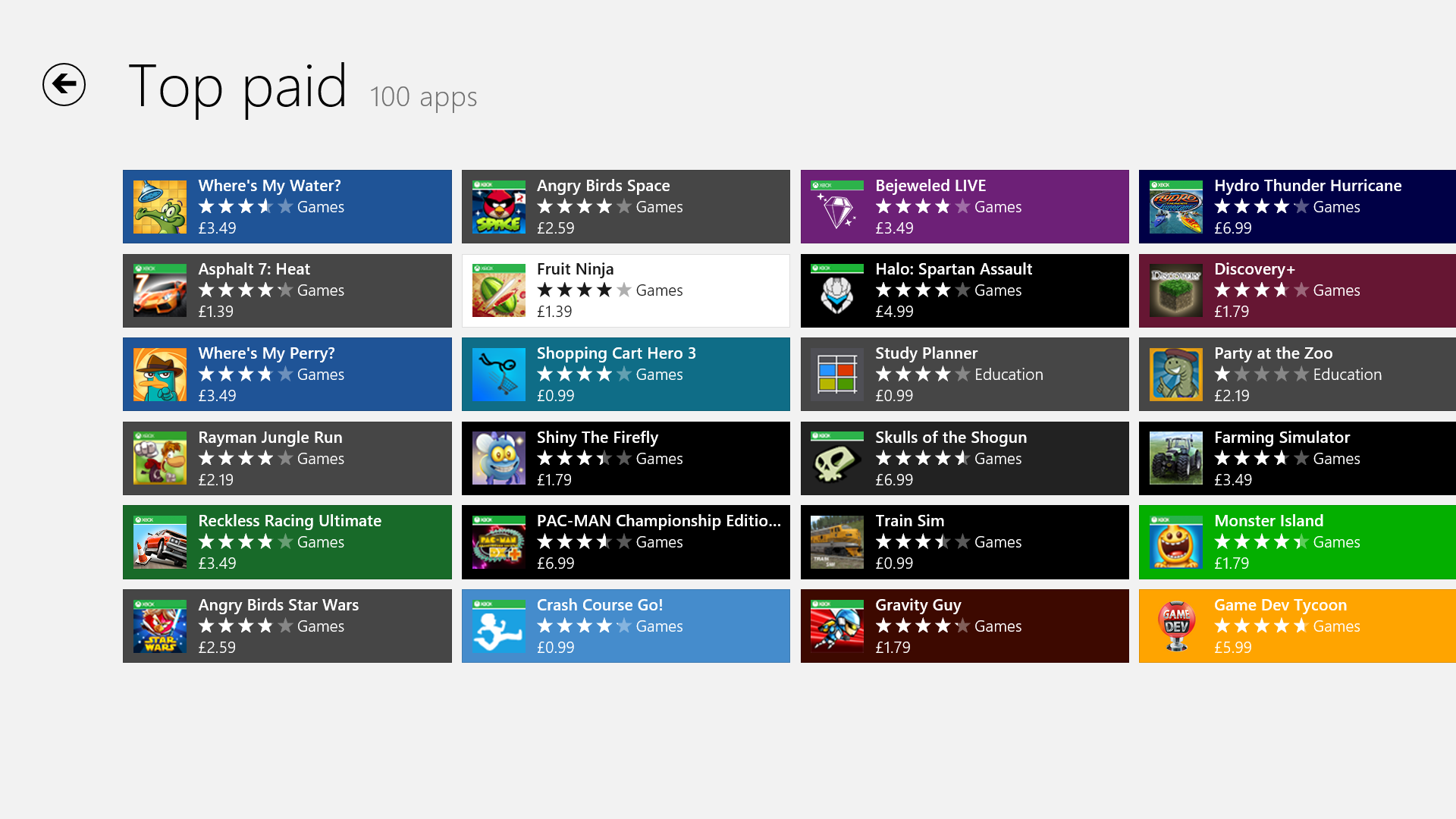Viewport: 1456px width, 819px height.
Task: Click the Study Planner grid icon
Action: [x=837, y=375]
